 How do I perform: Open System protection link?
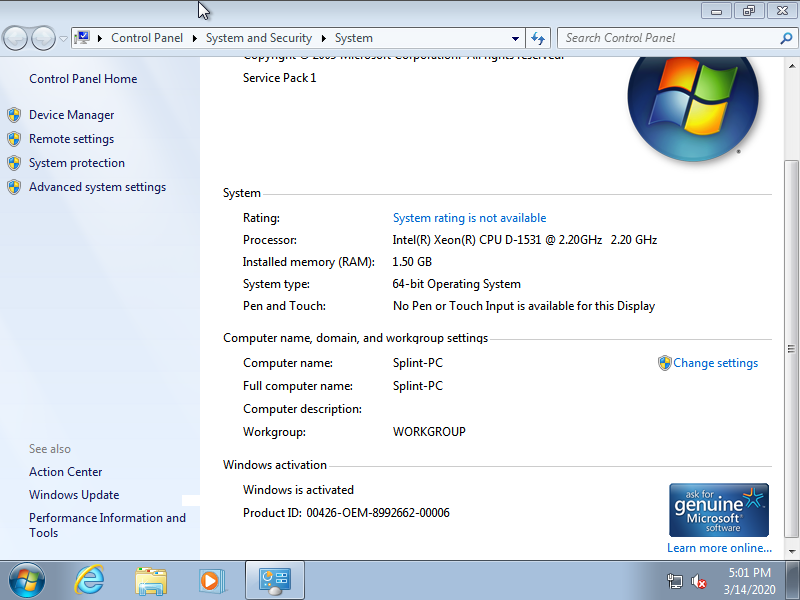click(x=77, y=163)
